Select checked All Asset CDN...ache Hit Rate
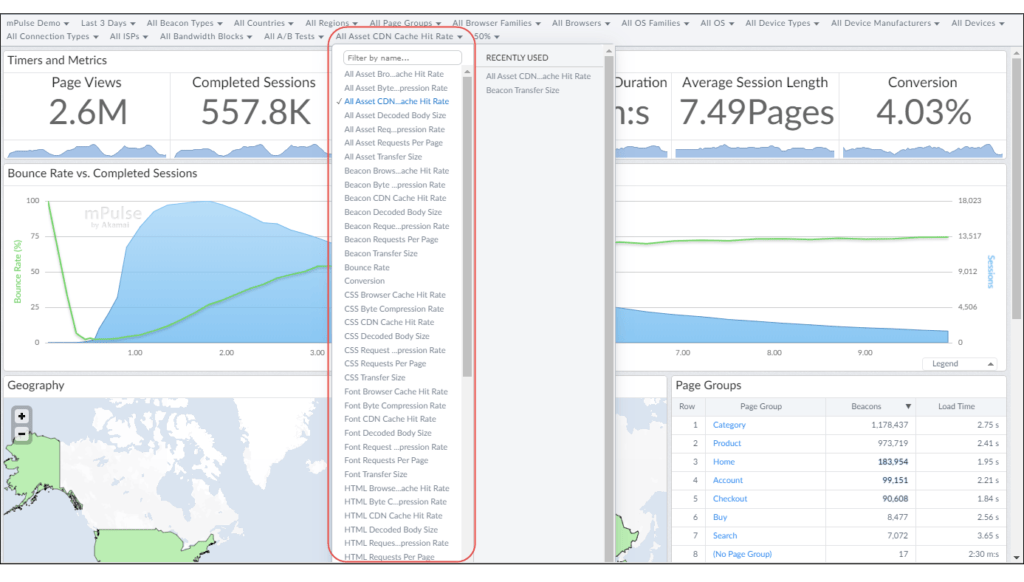Viewport: 1024px width, 582px height. pos(396,102)
